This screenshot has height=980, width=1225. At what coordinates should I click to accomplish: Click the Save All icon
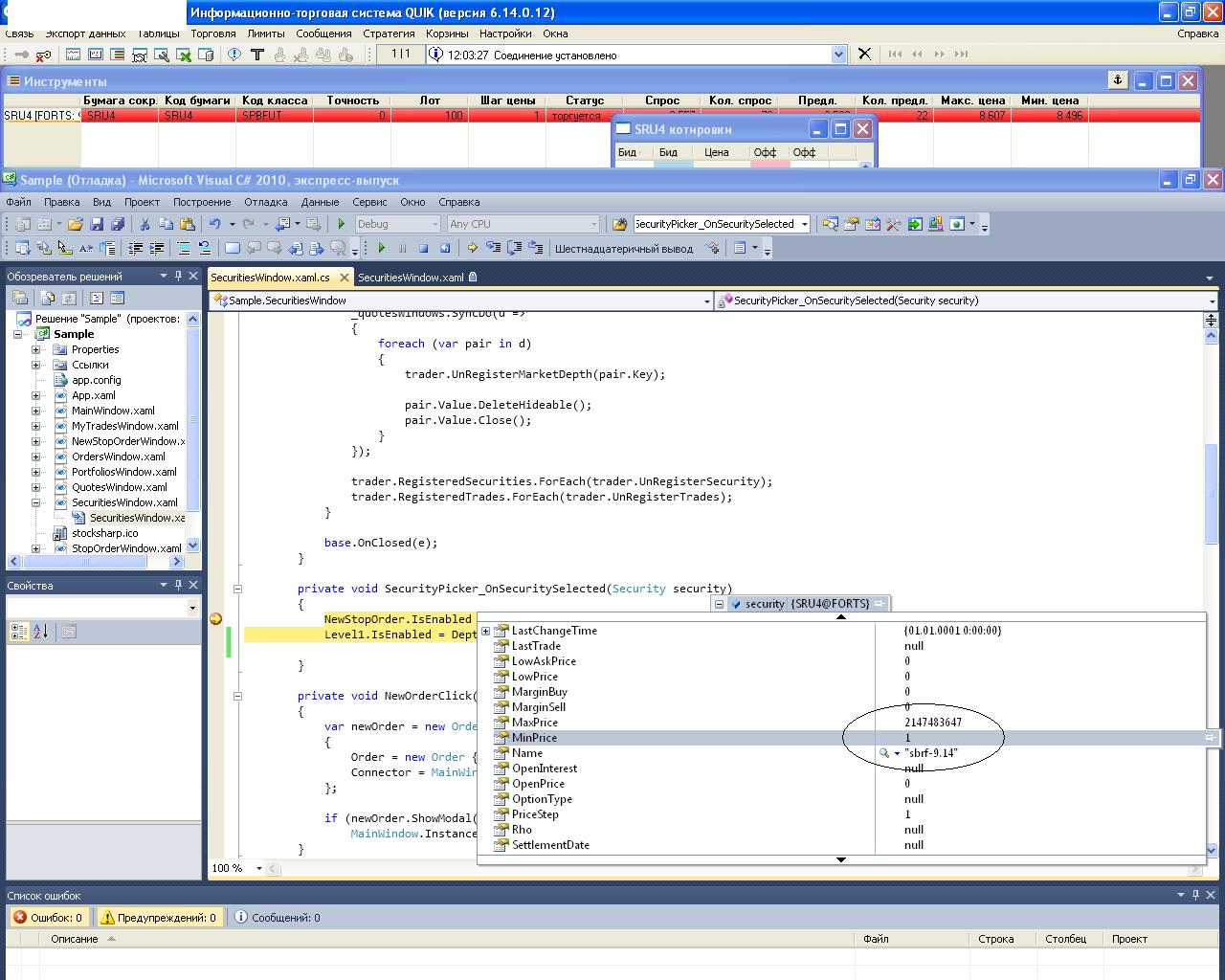[x=118, y=224]
